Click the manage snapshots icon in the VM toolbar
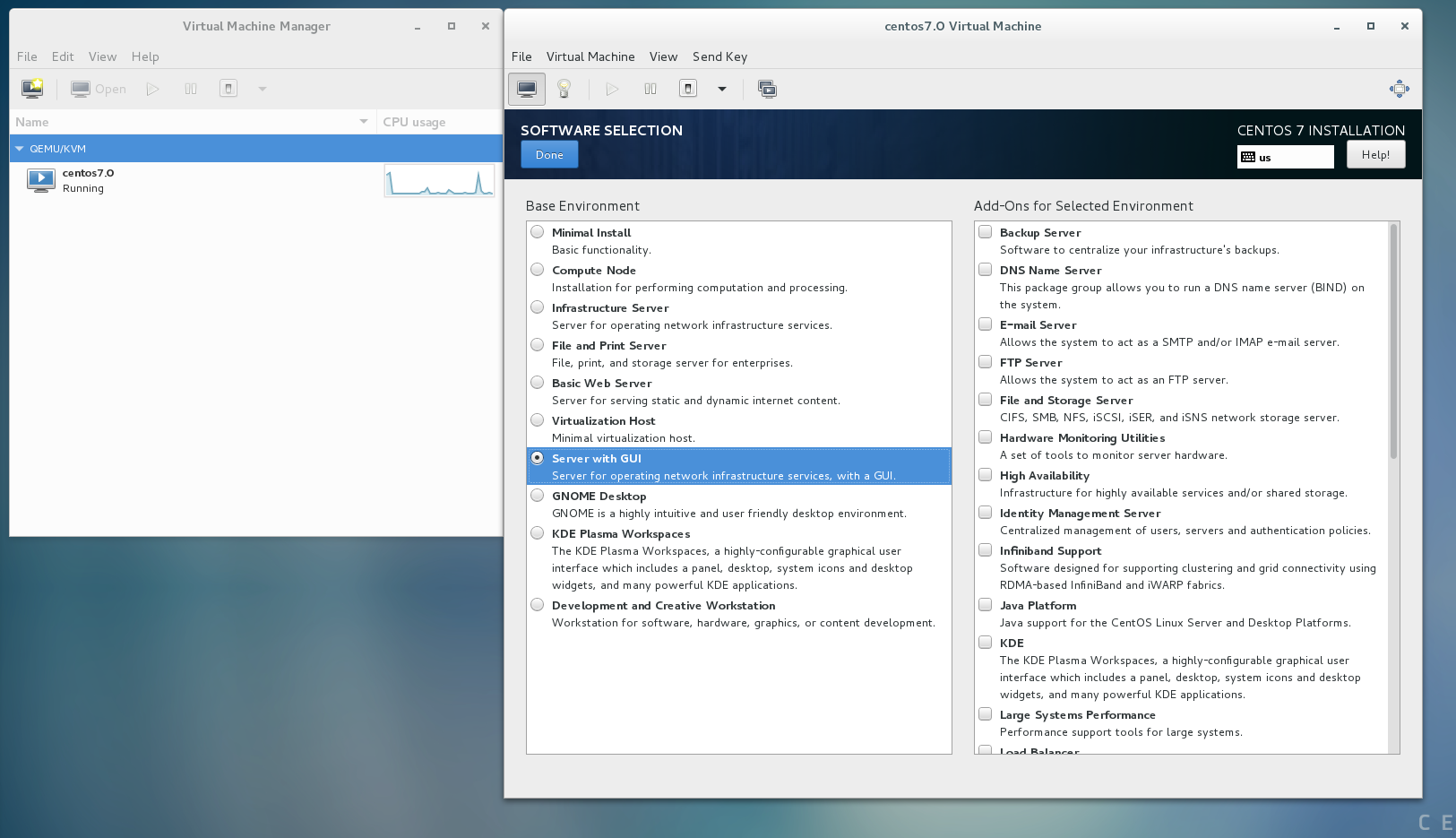This screenshot has width=1456, height=838. click(x=767, y=89)
